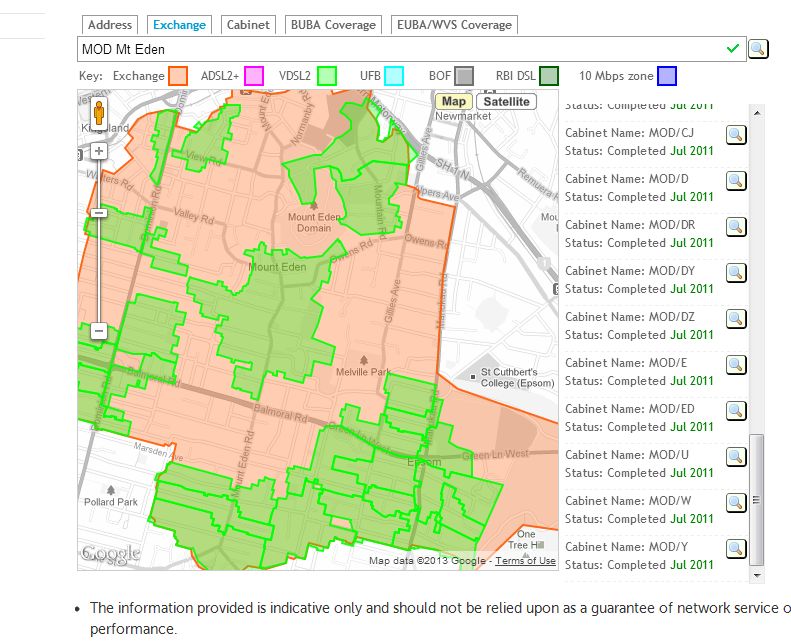Locate cabinet MOD/DZ using its magnifier icon
Image resolution: width=791 pixels, height=641 pixels.
tap(735, 319)
